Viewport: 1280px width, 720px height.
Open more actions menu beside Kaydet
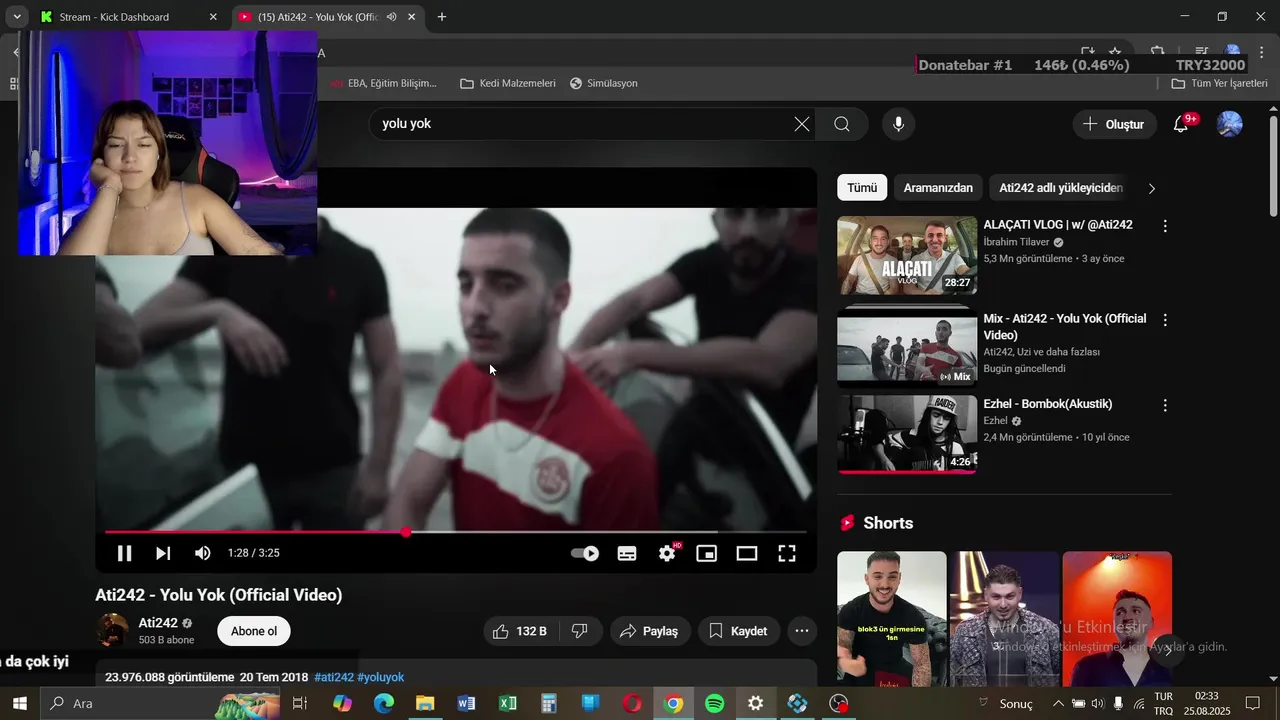click(802, 631)
